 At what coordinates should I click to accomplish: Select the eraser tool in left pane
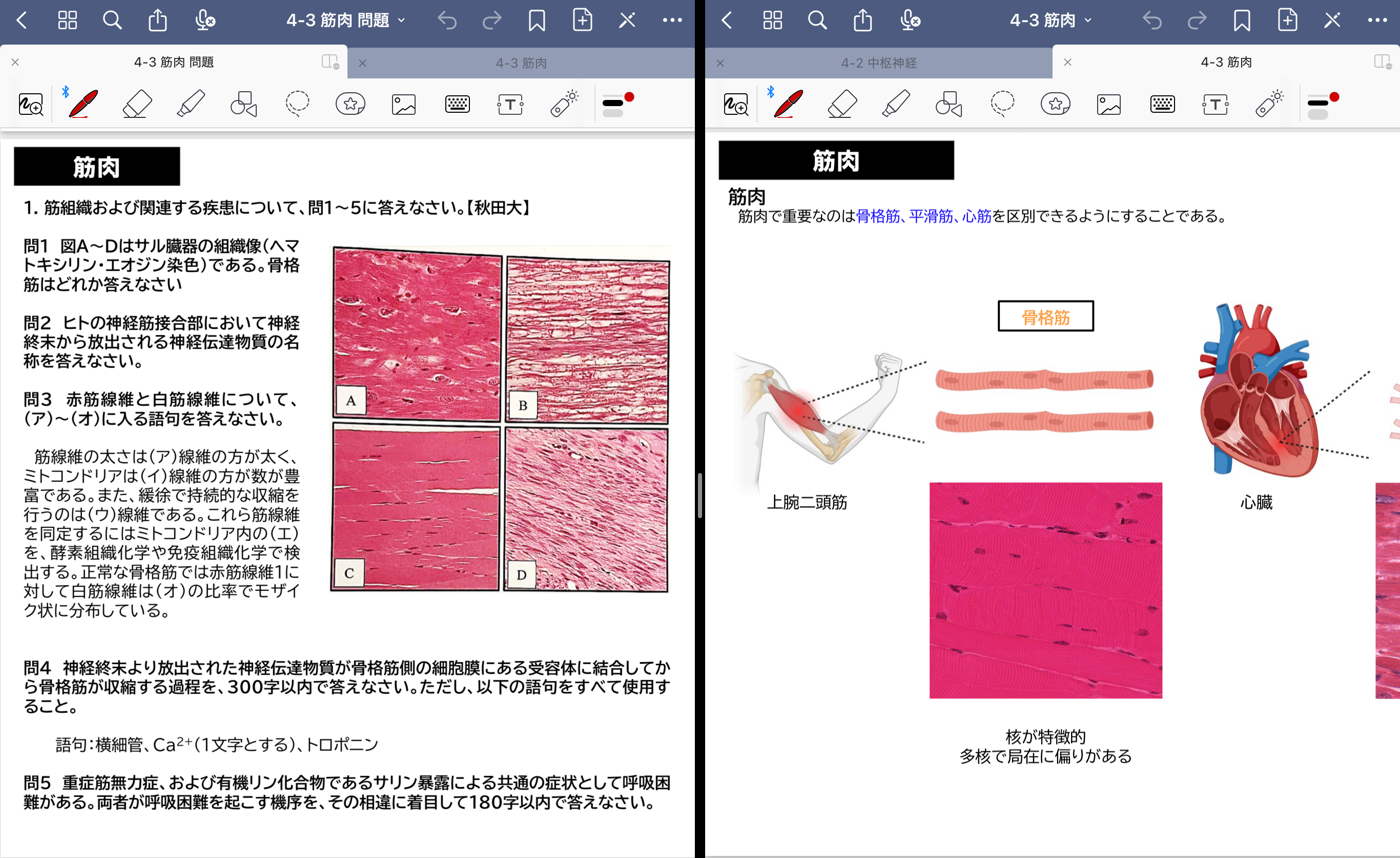point(137,104)
